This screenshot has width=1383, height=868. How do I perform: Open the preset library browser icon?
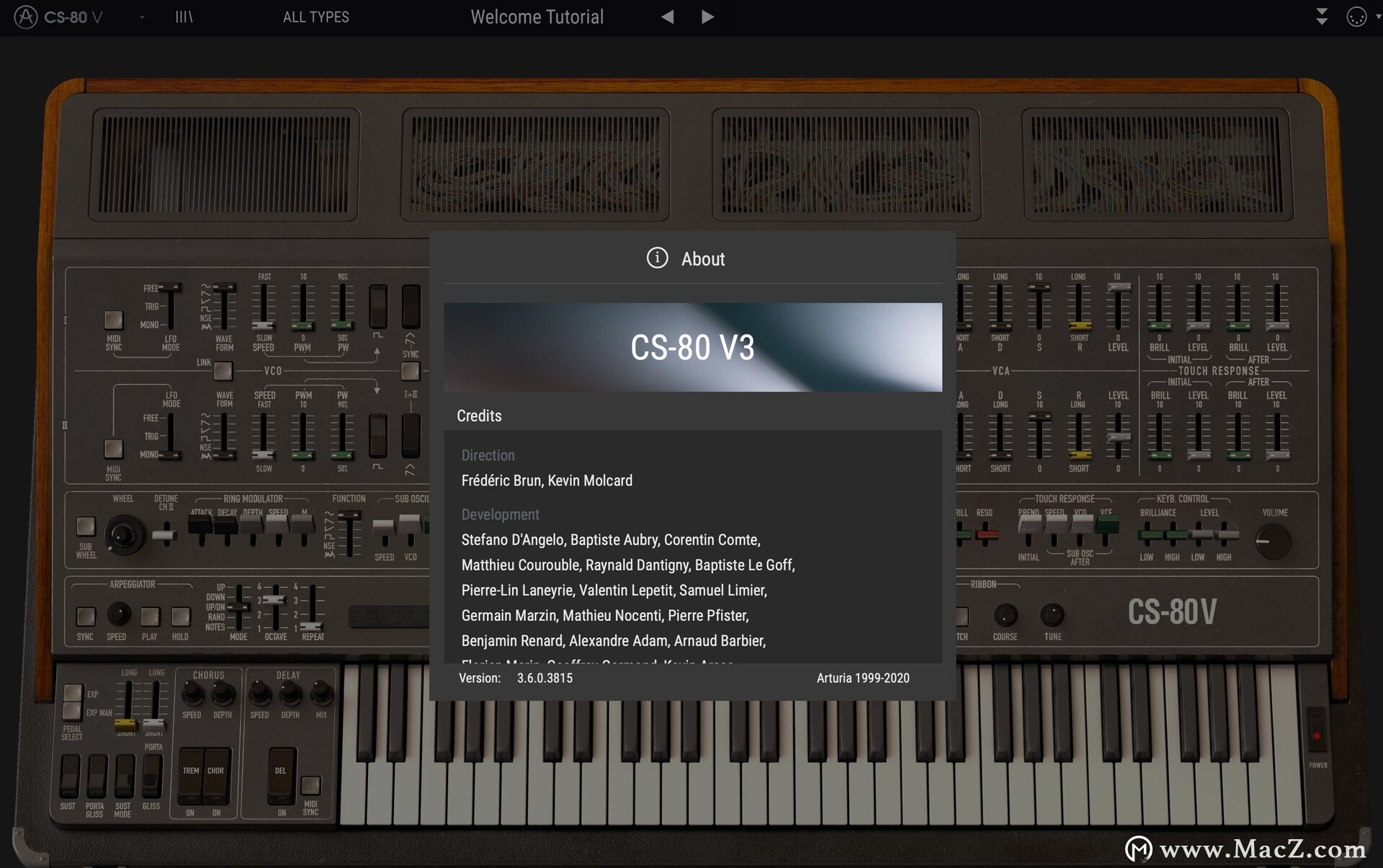coord(184,17)
